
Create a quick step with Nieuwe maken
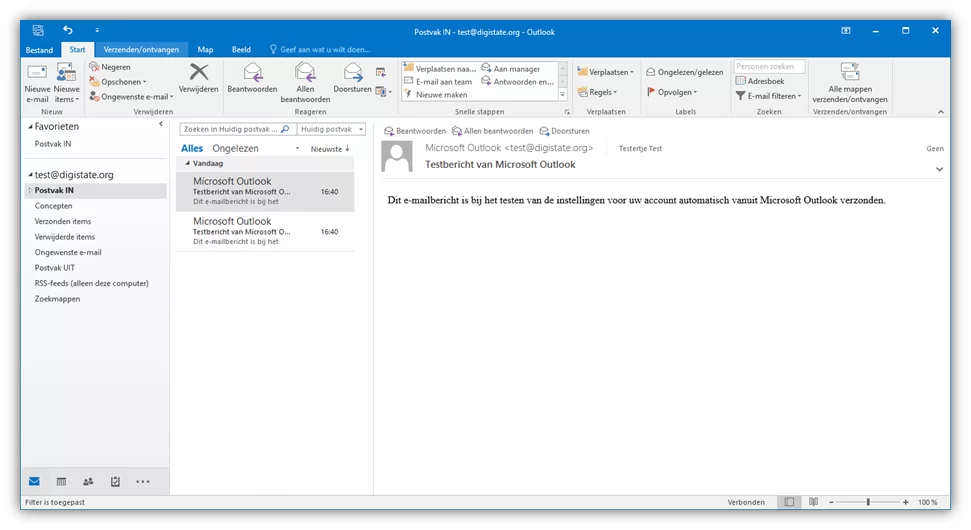coord(436,95)
